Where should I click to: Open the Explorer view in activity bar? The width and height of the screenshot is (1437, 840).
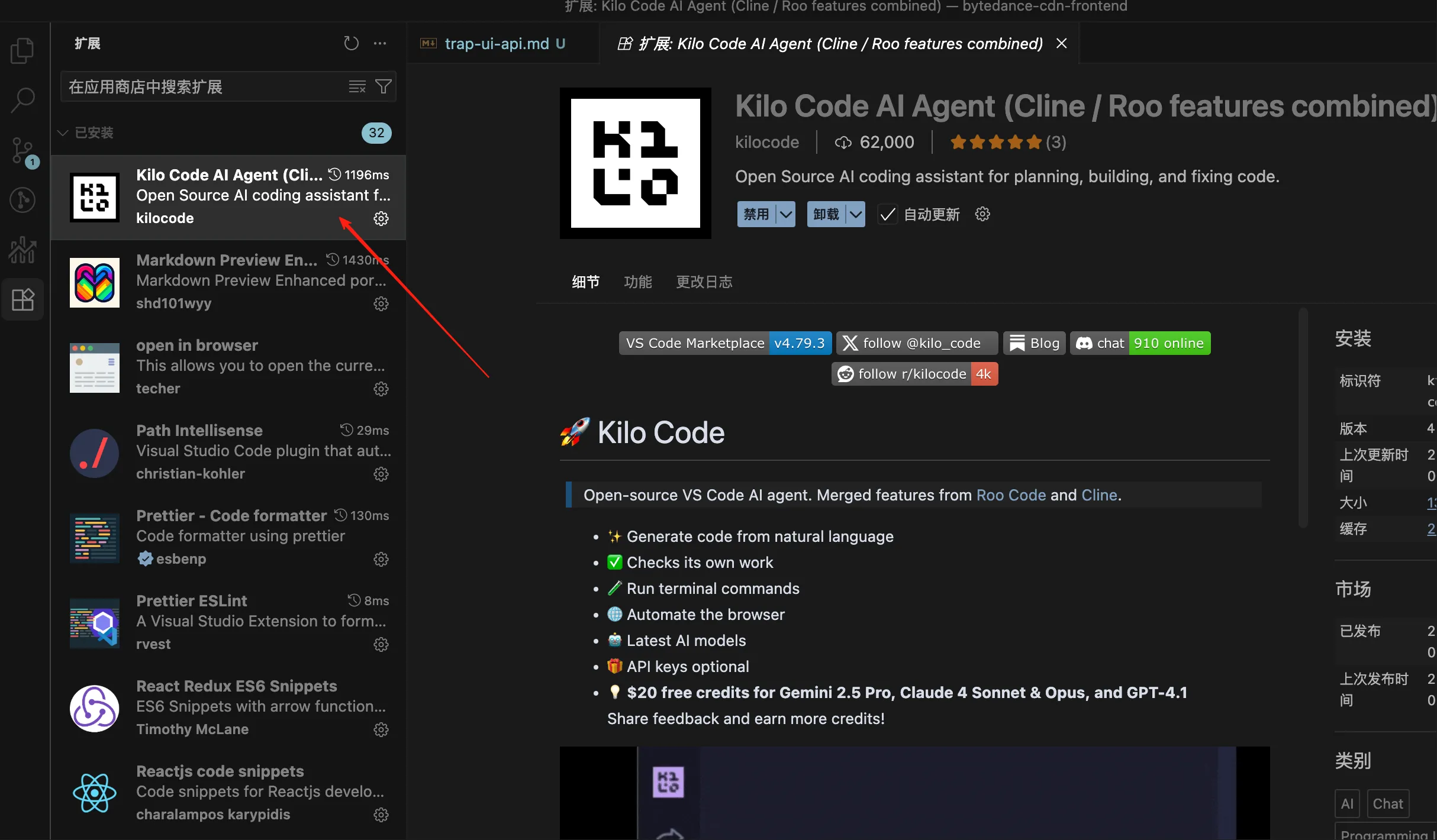(x=22, y=50)
